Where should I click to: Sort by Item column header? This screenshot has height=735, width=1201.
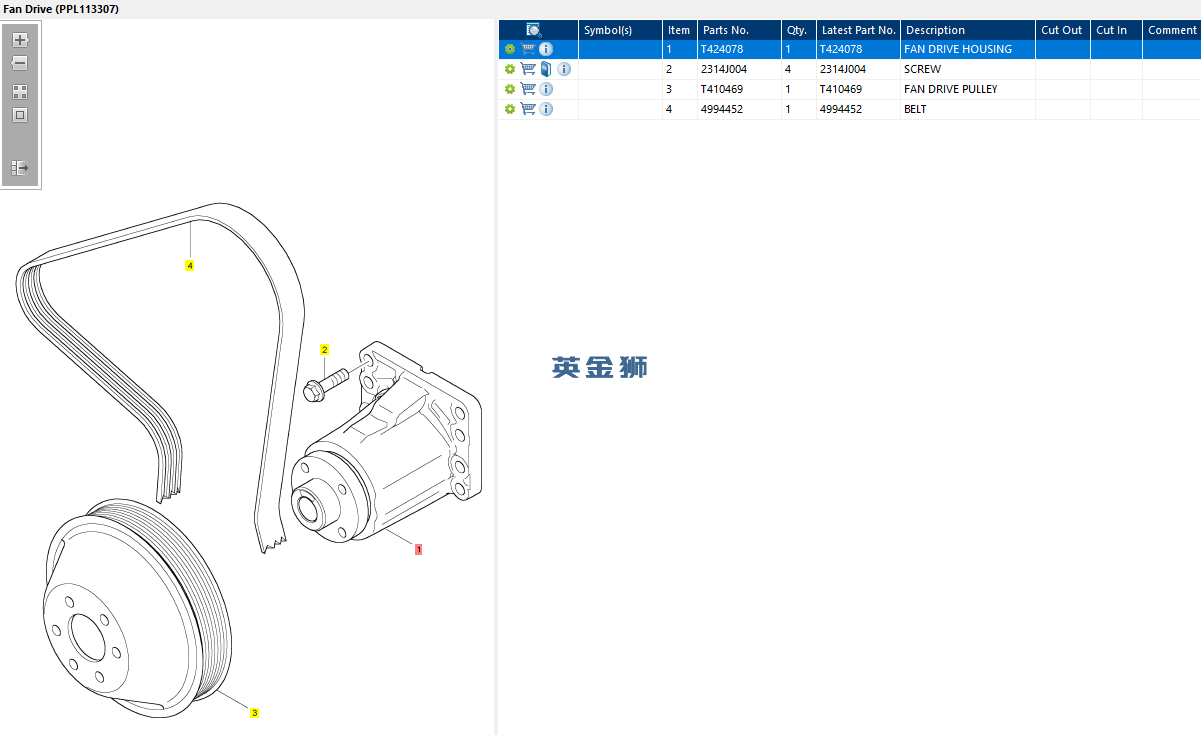pyautogui.click(x=680, y=30)
